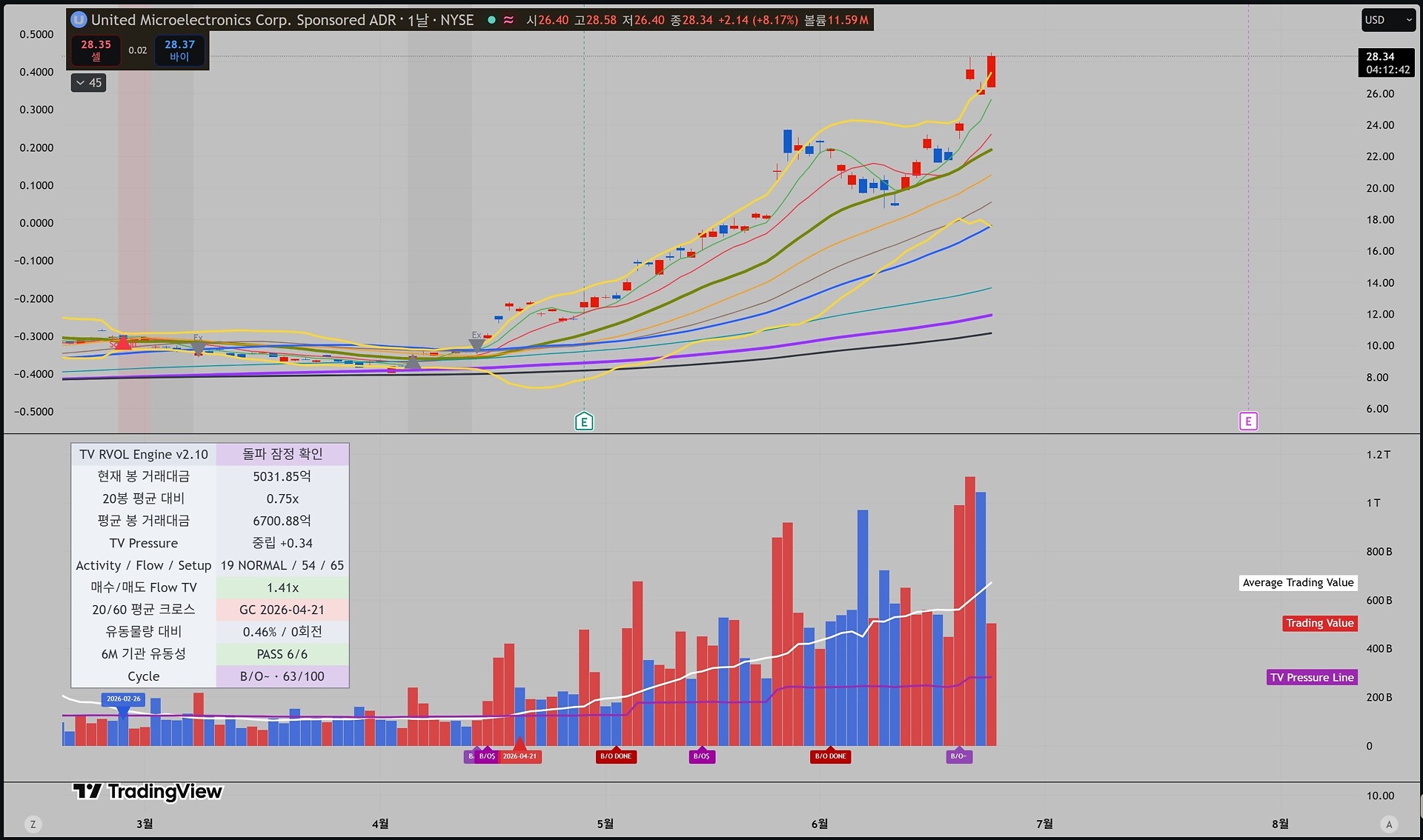Click the 유동물량 대비 row label
The height and width of the screenshot is (840, 1423).
(x=144, y=632)
